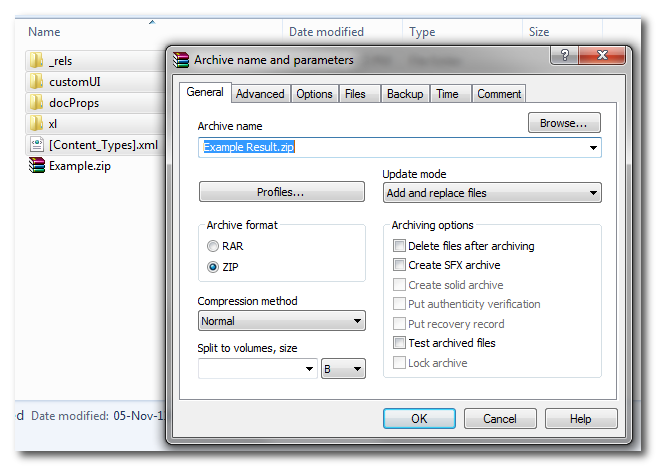
Task: Enable Delete files after archiving
Action: 400,246
